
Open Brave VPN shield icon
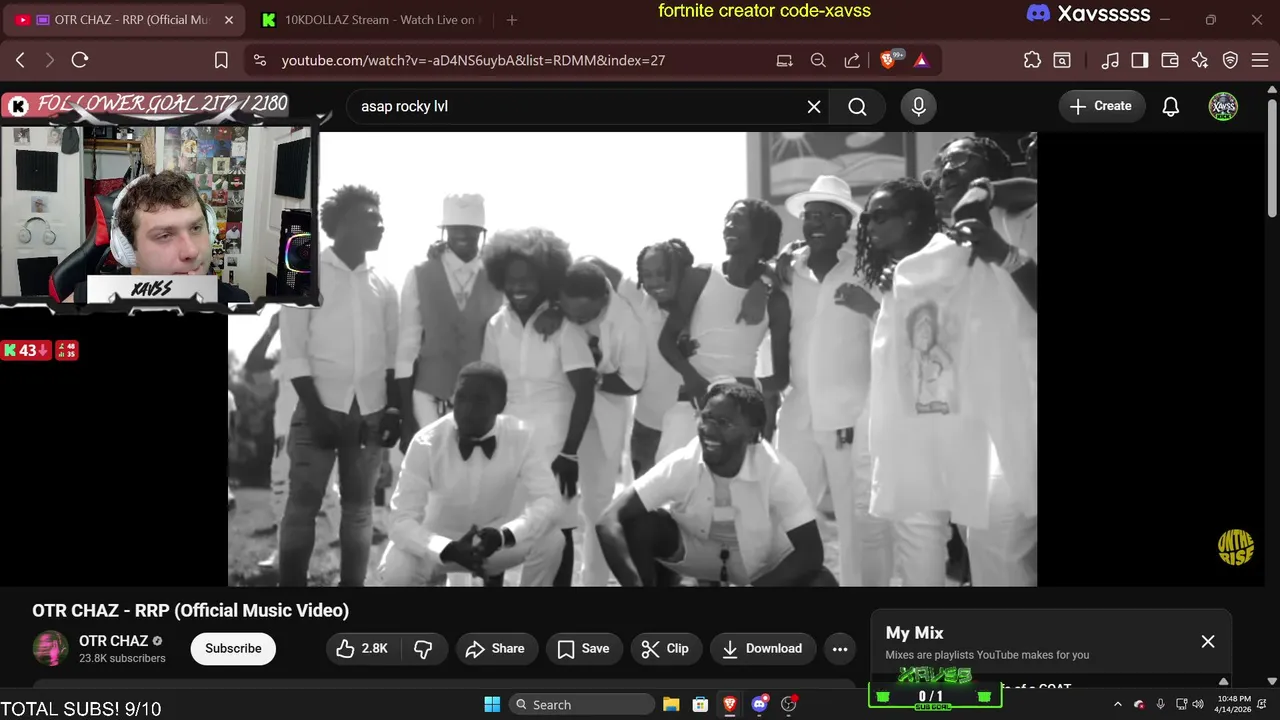tap(1231, 60)
